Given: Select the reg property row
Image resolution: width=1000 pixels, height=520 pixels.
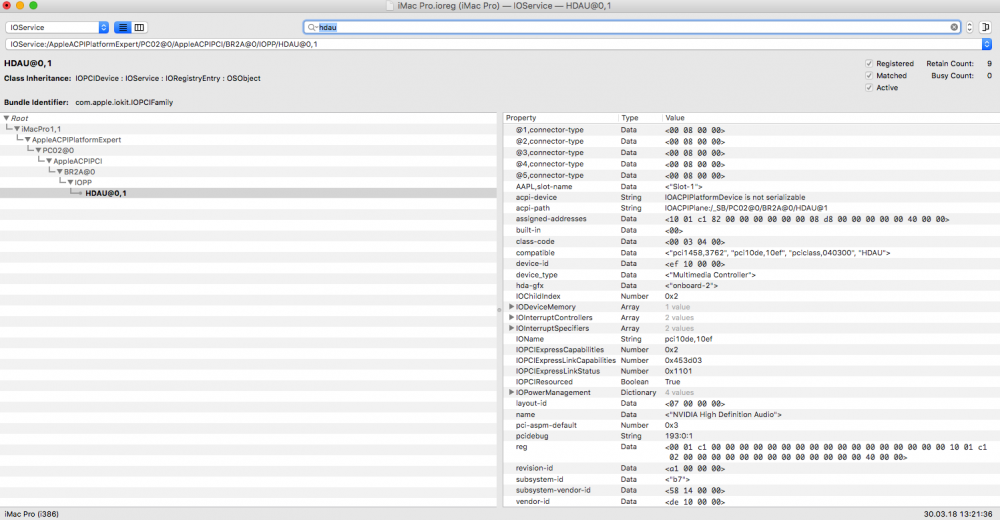Looking at the screenshot, I should coord(751,452).
